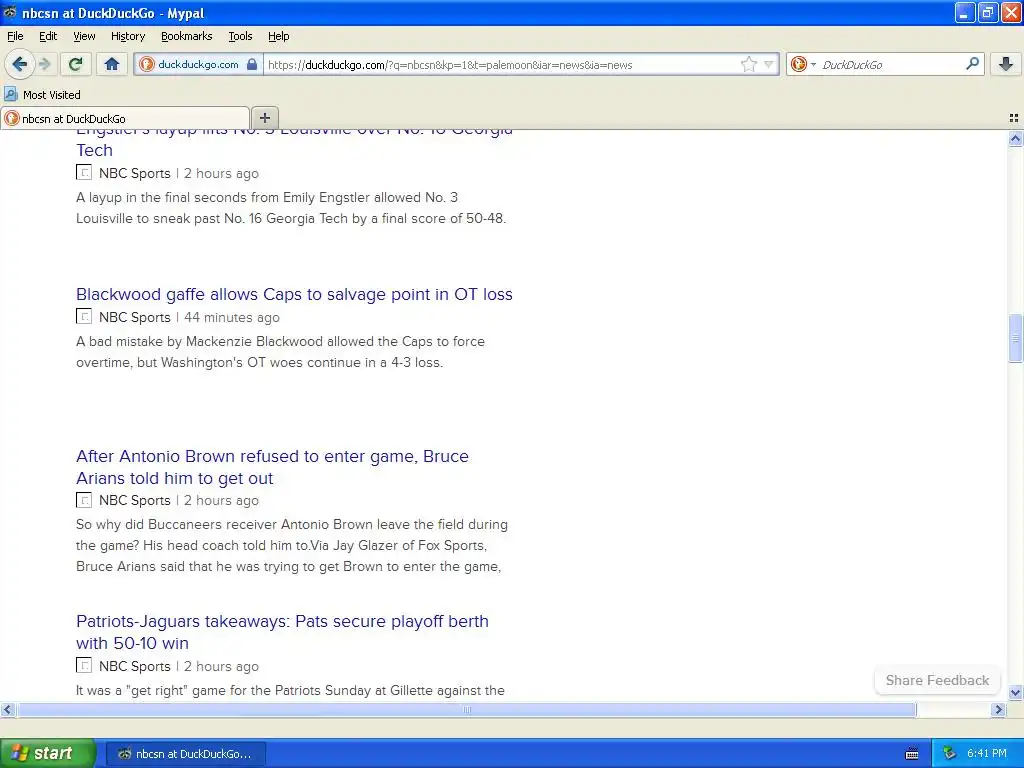The width and height of the screenshot is (1024, 768).
Task: Bookmark this page with the star icon
Action: pos(749,64)
